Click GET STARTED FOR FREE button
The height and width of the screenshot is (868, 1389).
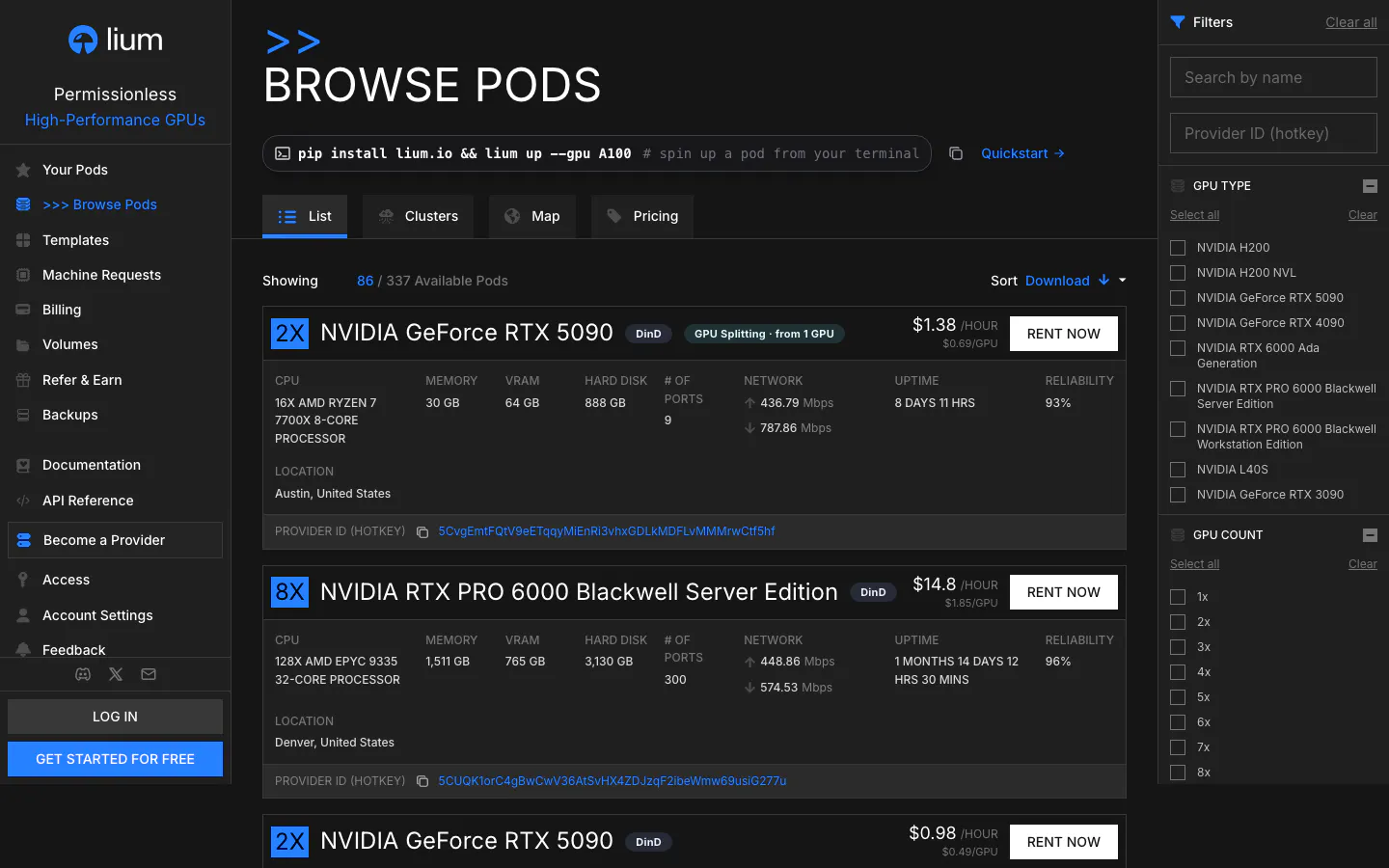(115, 759)
